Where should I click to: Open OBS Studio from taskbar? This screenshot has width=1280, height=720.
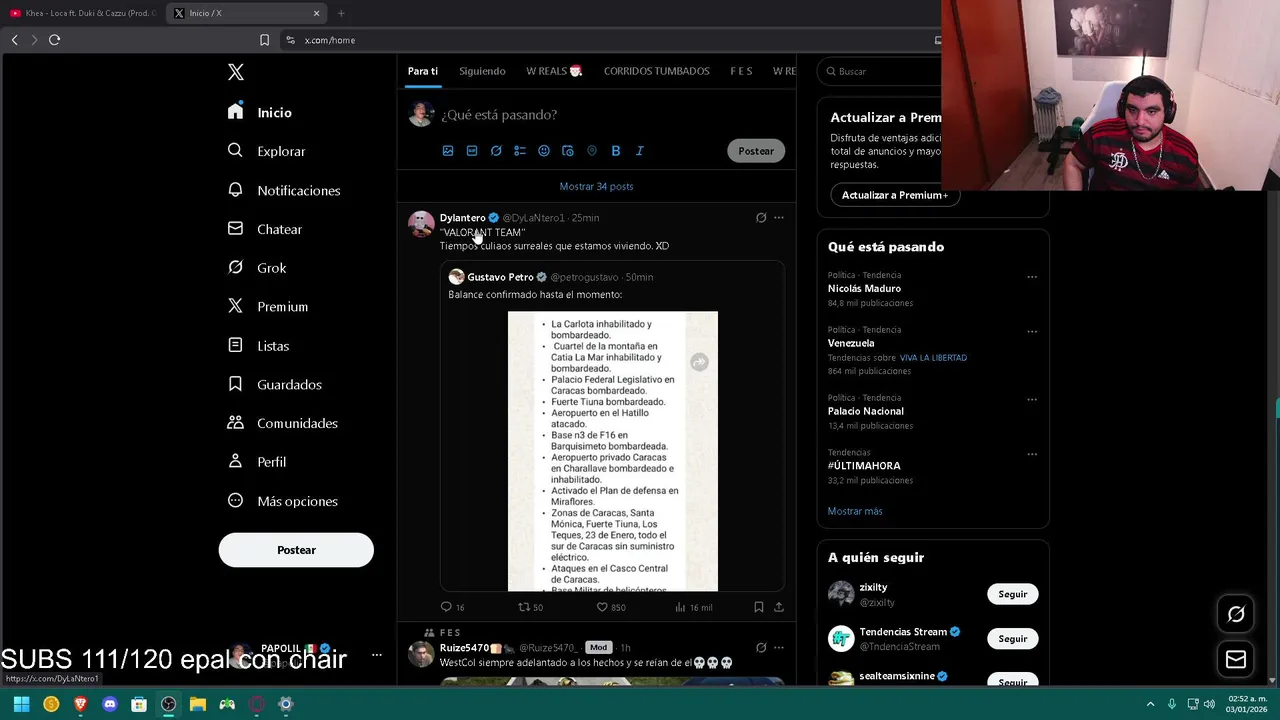coord(169,704)
